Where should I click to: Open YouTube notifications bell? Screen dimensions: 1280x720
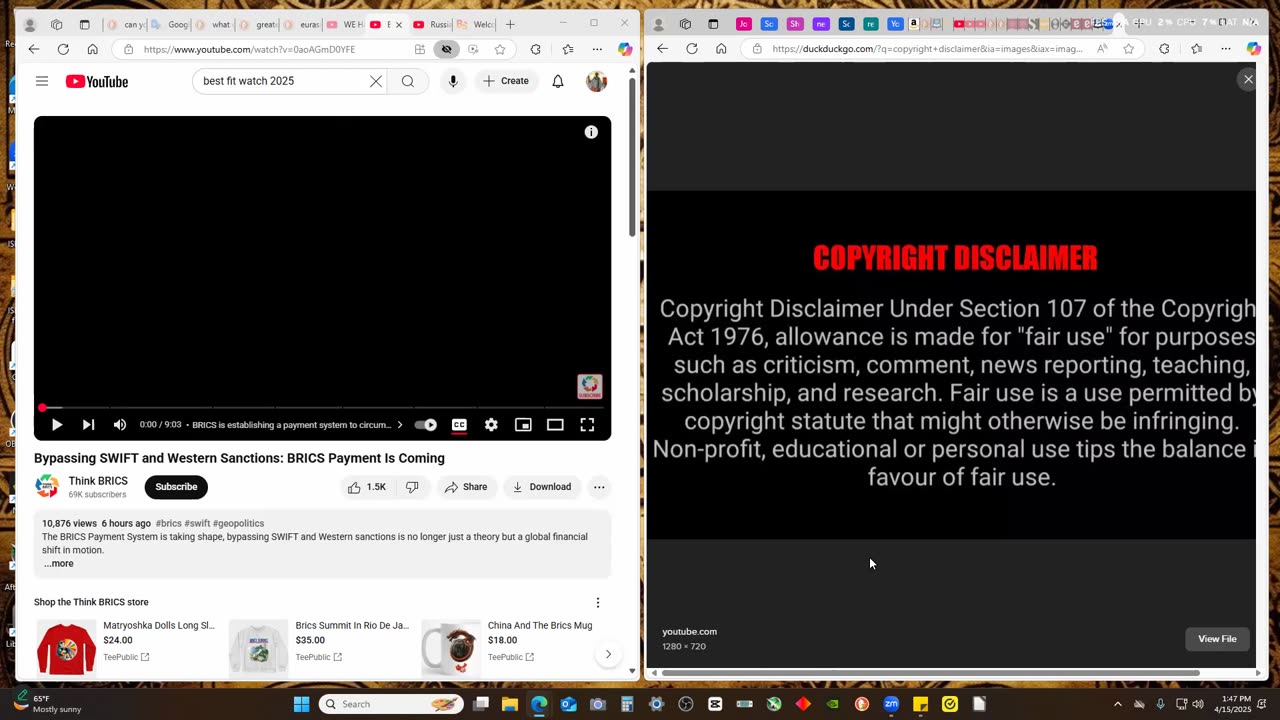[x=558, y=81]
